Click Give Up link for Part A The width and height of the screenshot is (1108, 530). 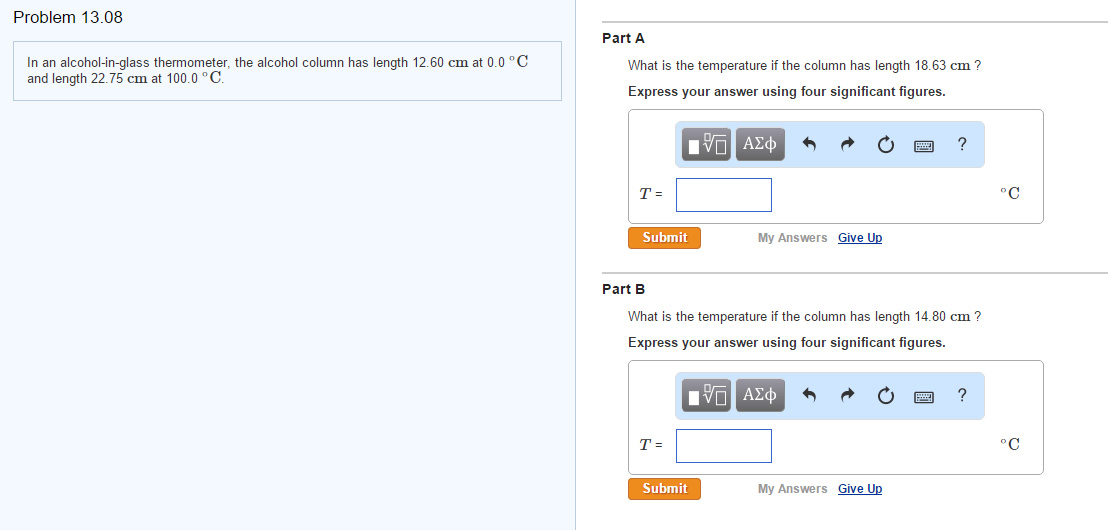point(859,238)
